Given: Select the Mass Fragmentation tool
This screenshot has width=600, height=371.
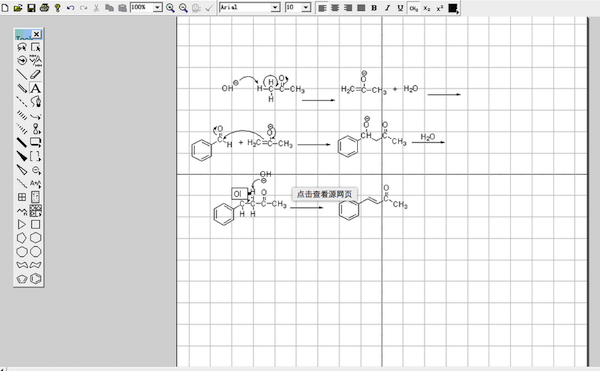Looking at the screenshot, I should [36, 60].
